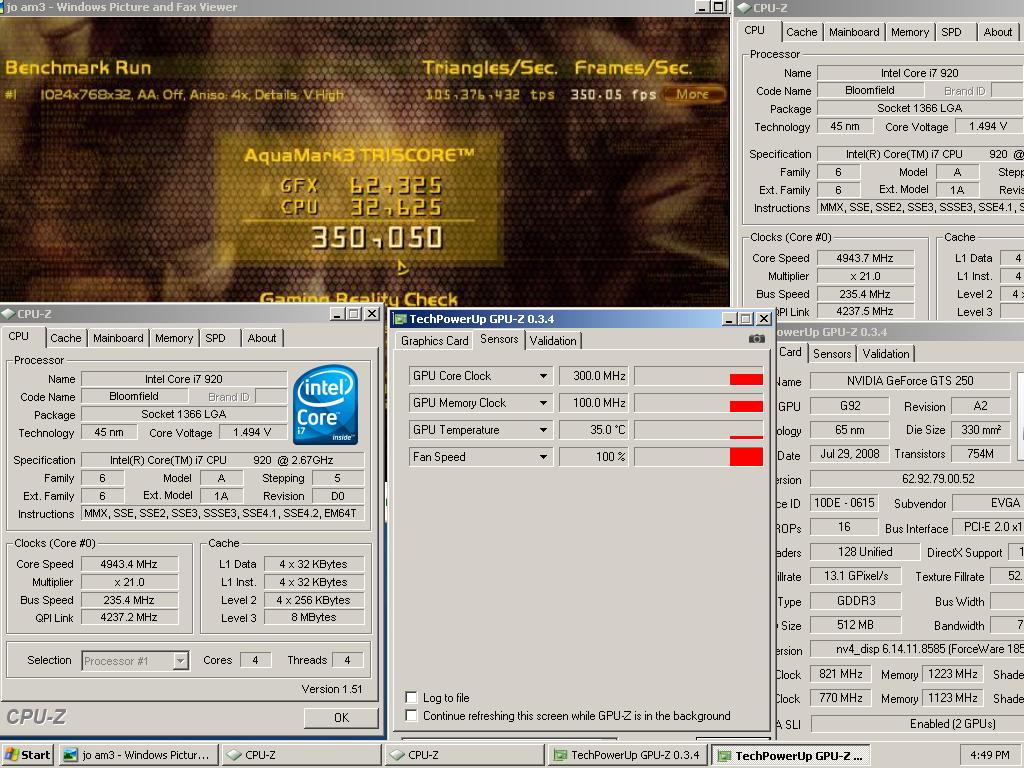The height and width of the screenshot is (768, 1024).
Task: Click the Fan Speed red graph bar
Action: [746, 457]
